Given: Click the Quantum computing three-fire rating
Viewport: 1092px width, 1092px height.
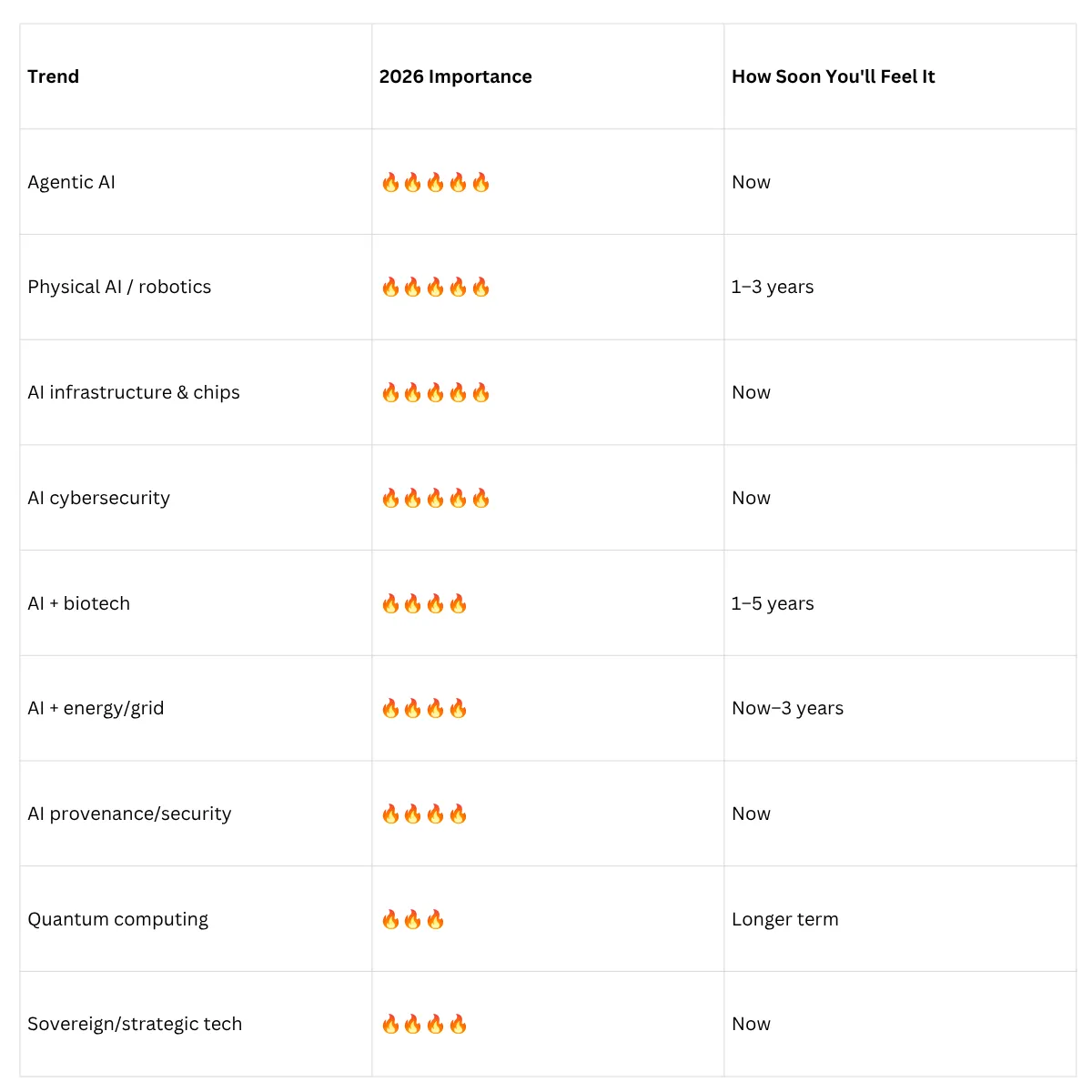Looking at the screenshot, I should tap(413, 919).
